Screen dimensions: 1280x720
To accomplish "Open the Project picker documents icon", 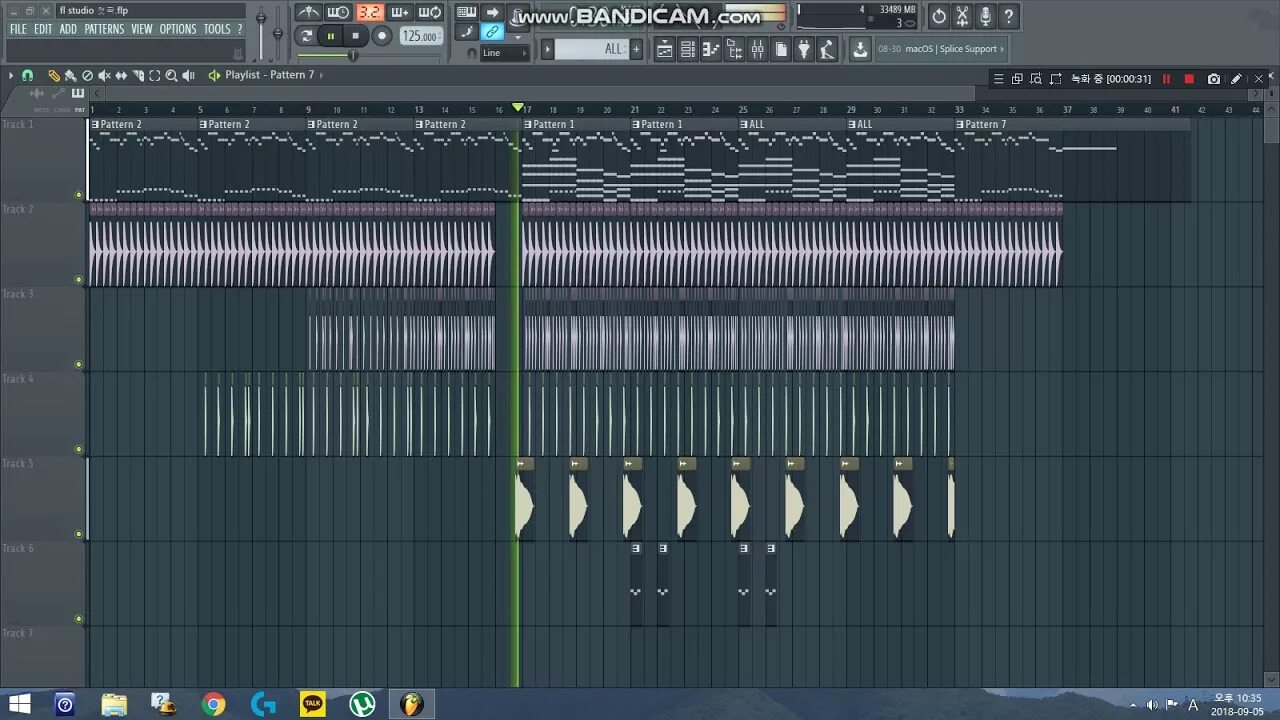I will point(781,49).
